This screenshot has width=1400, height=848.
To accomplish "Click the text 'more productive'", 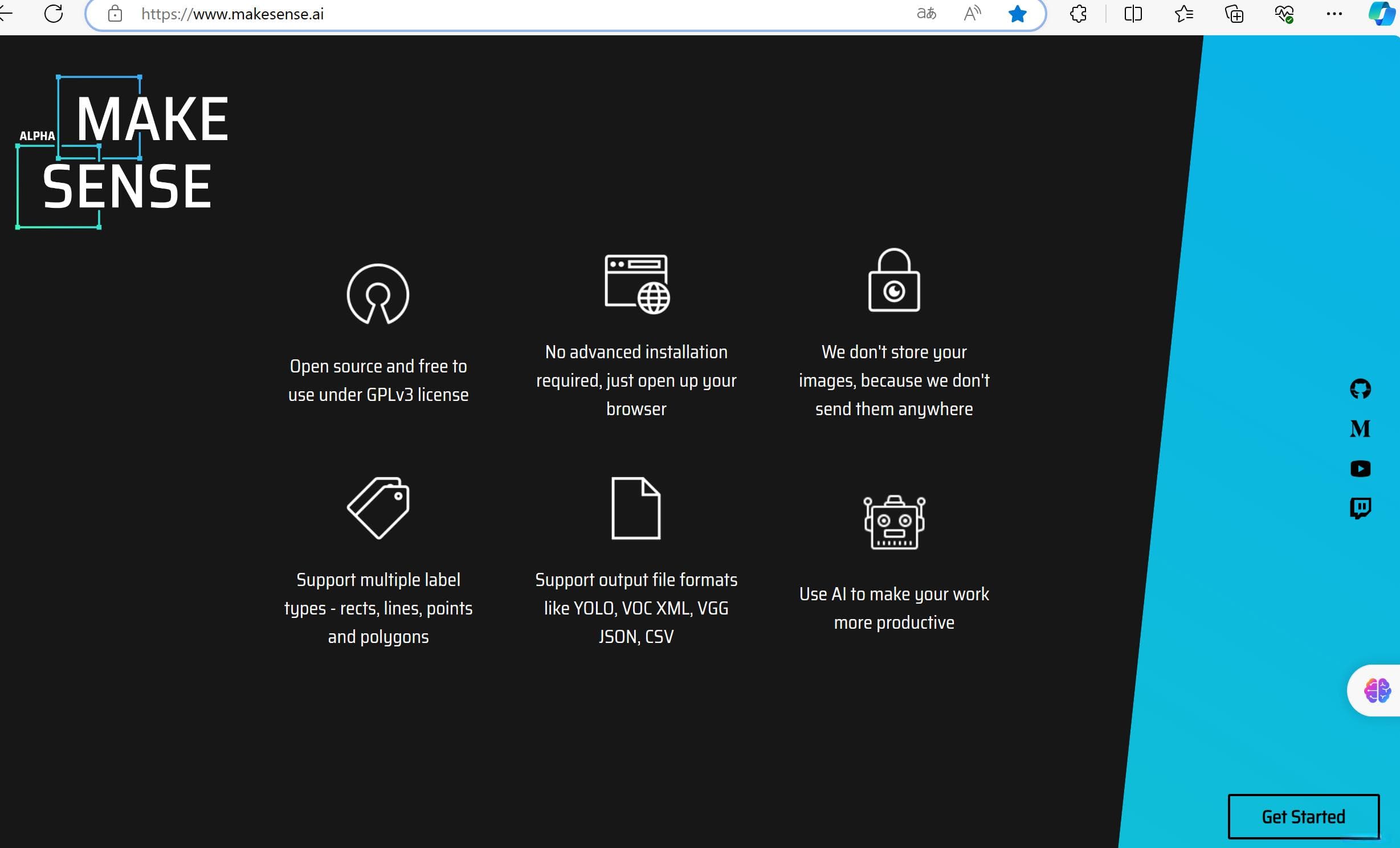I will click(x=894, y=622).
